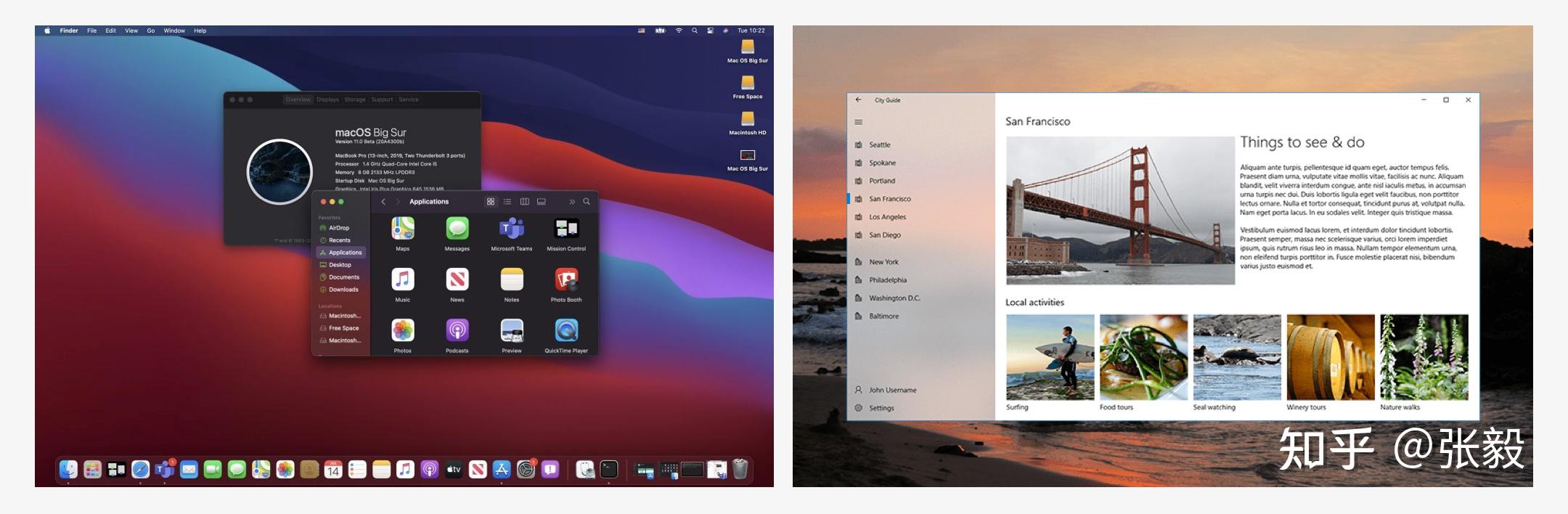Open the Seal watching activity thumbnail
The width and height of the screenshot is (1568, 514).
[x=1237, y=357]
